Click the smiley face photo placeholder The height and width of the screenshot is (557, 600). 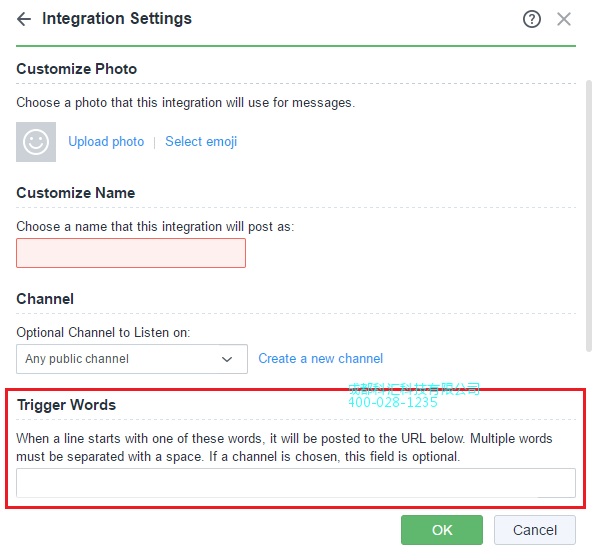(36, 142)
